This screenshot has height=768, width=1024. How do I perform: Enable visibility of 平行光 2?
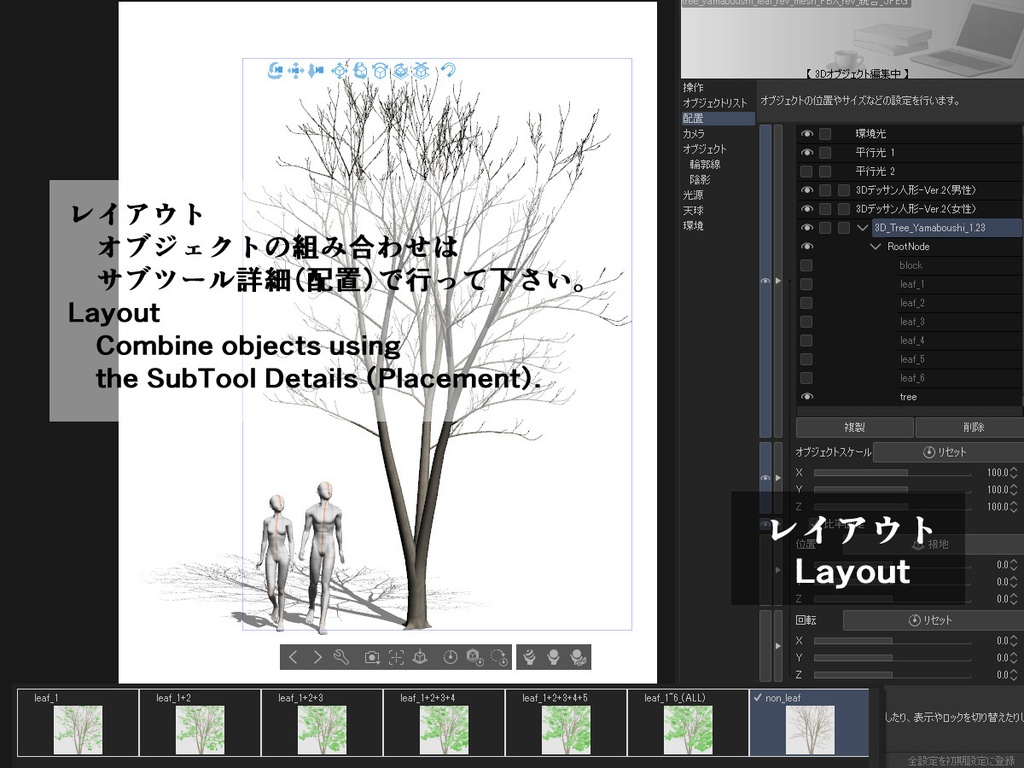[x=807, y=171]
